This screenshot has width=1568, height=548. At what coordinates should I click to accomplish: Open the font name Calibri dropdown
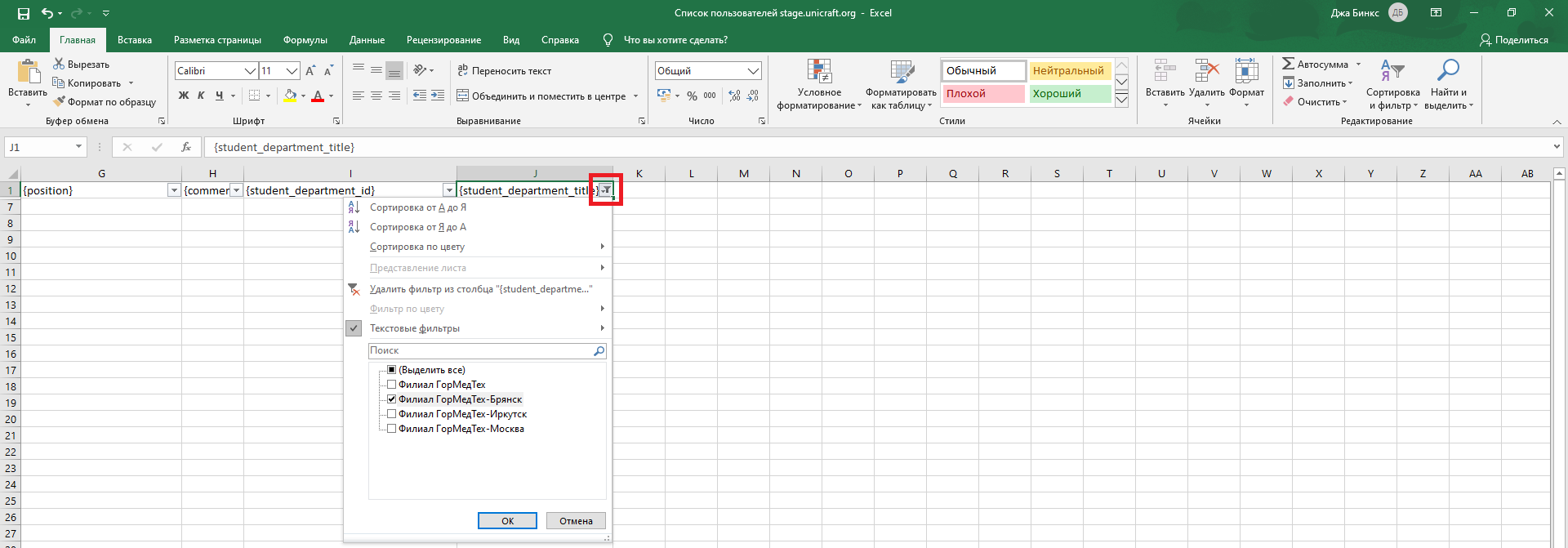[251, 71]
